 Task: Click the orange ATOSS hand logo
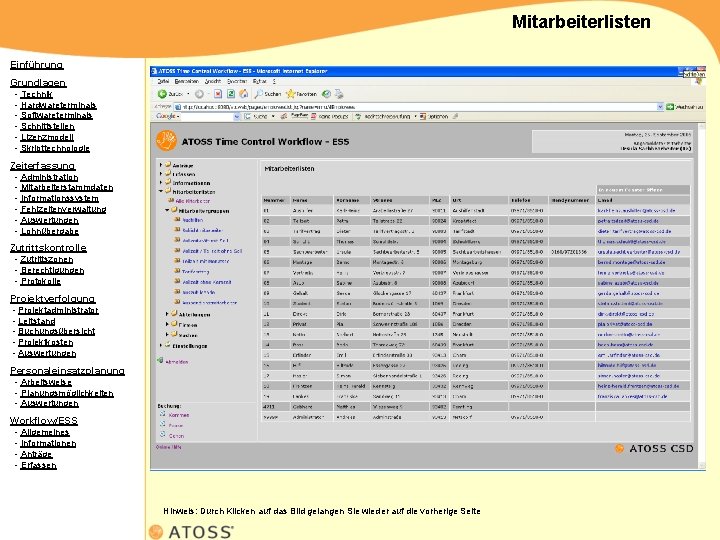click(166, 141)
